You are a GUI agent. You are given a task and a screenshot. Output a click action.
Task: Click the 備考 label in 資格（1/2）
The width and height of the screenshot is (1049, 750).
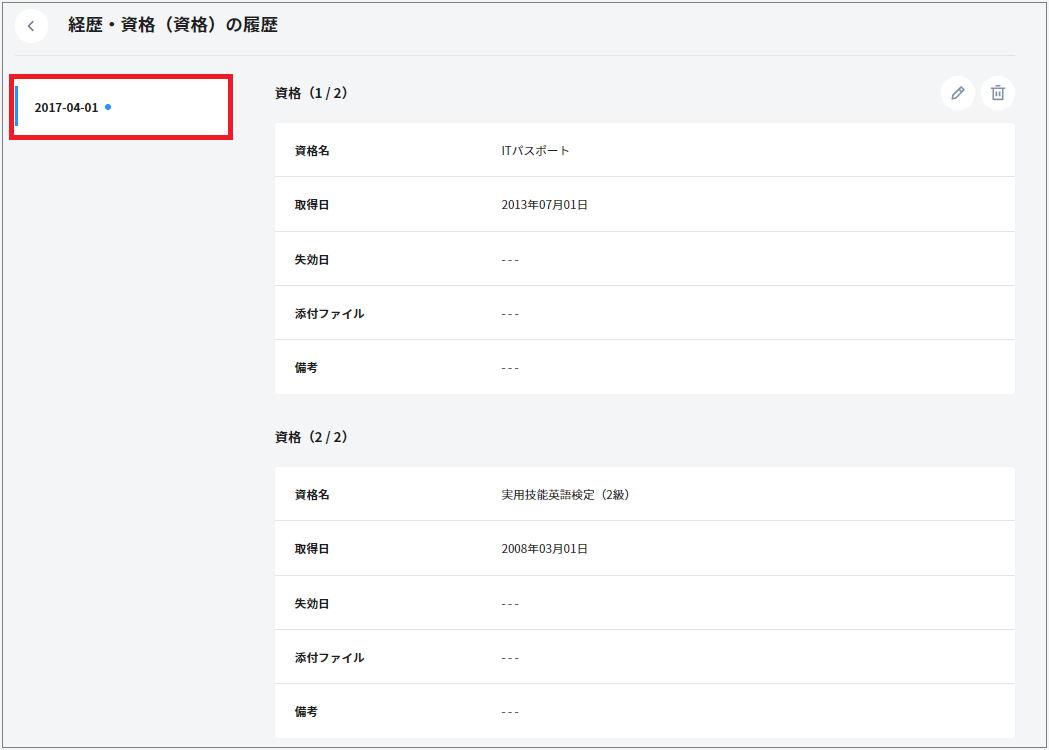[306, 368]
